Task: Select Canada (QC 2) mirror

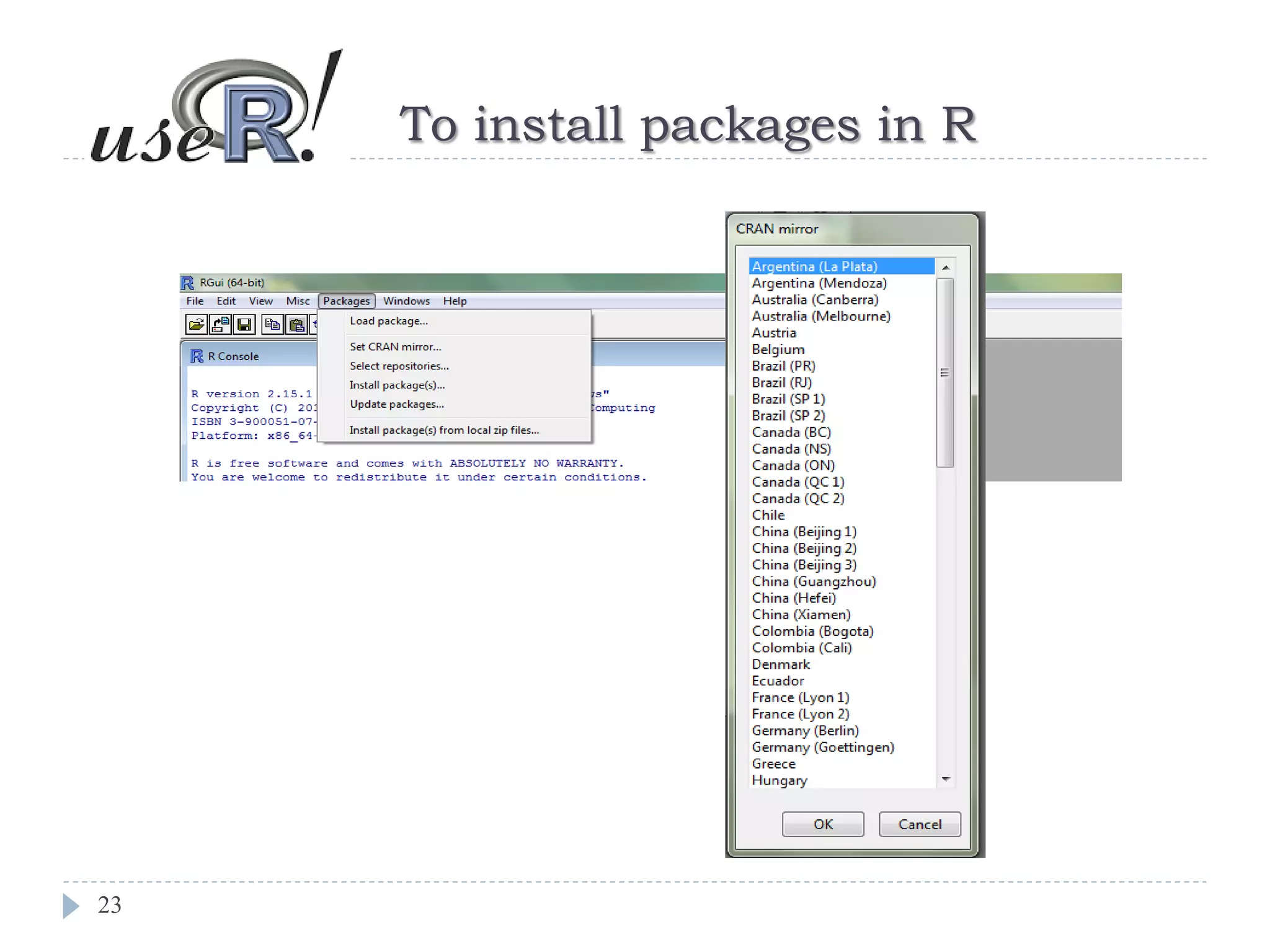Action: point(841,499)
